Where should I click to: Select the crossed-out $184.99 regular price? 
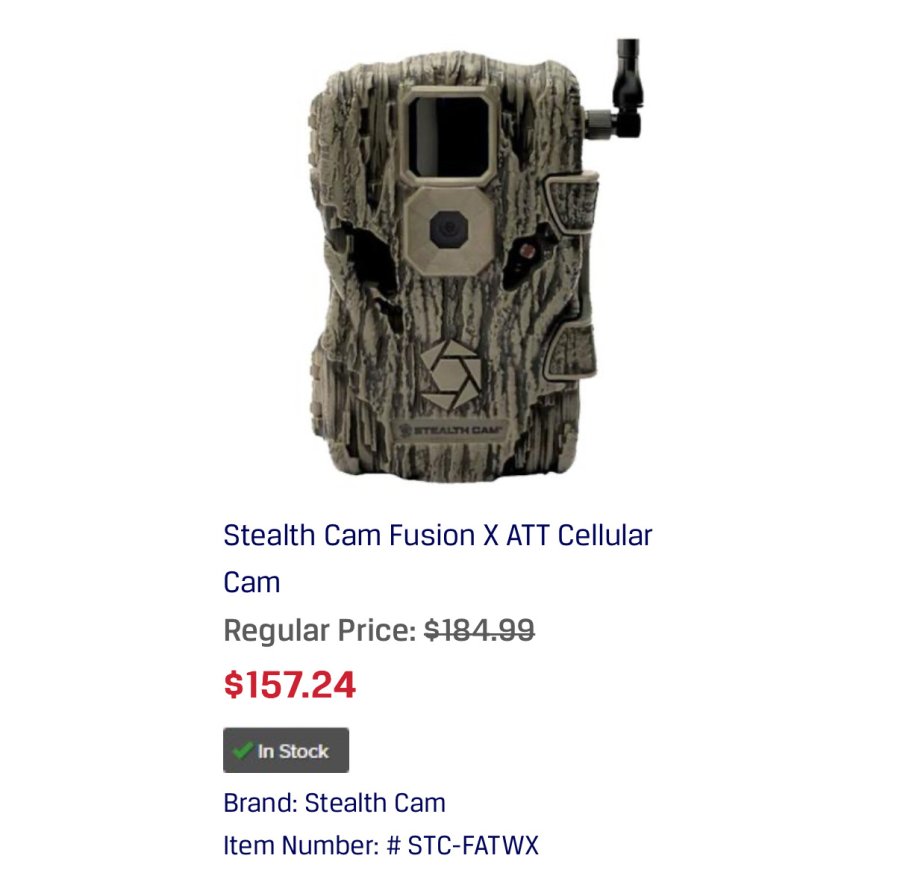pyautogui.click(x=479, y=630)
